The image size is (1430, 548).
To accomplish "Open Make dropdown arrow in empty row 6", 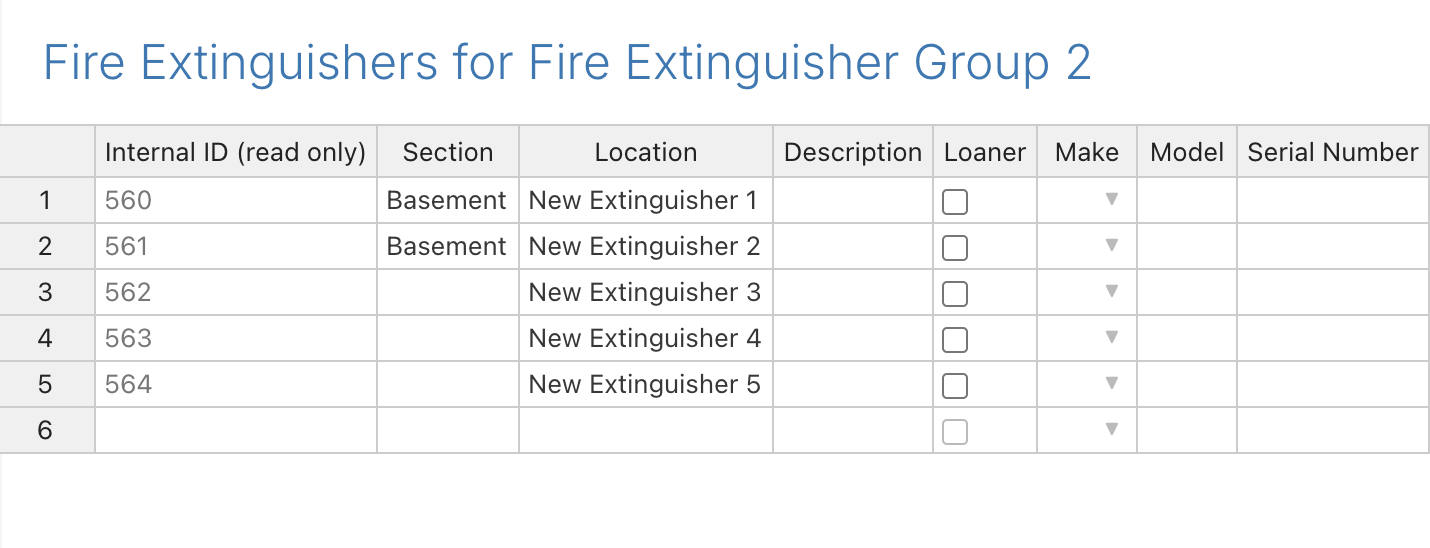I will 1110,430.
